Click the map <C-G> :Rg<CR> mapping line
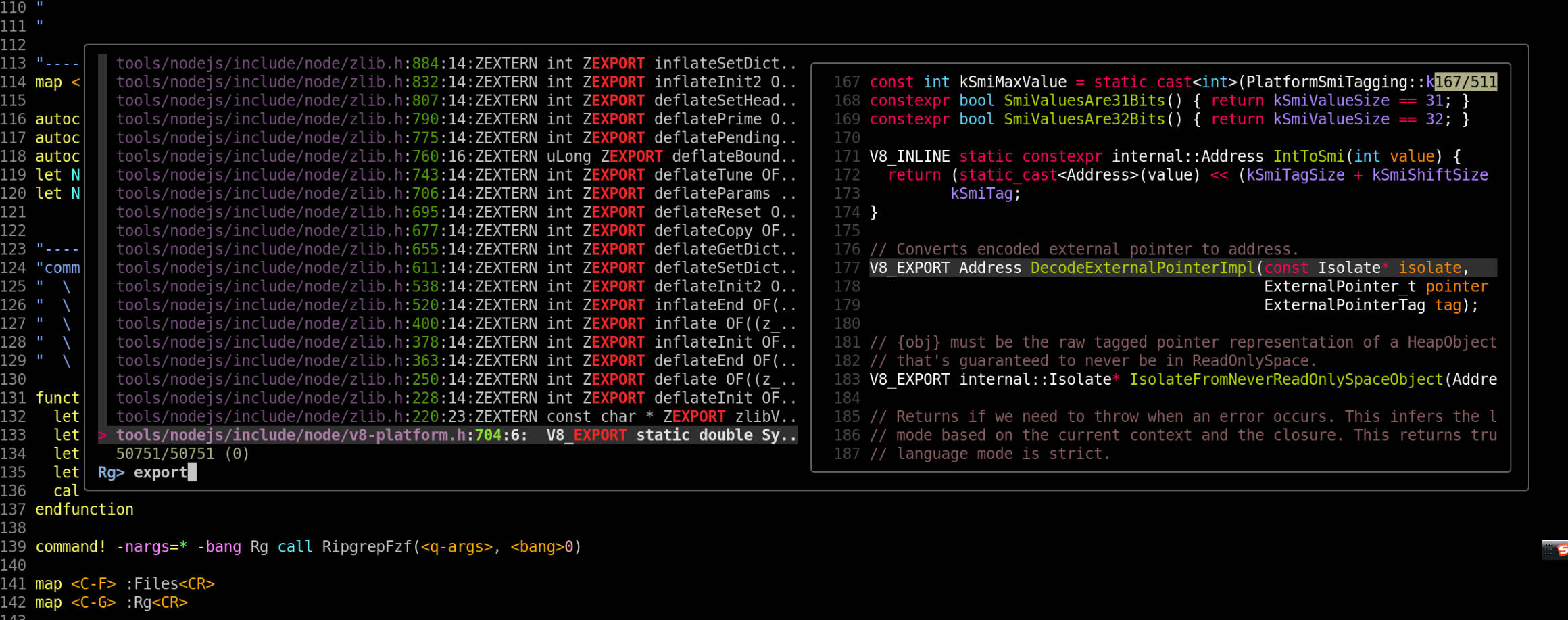1568x620 pixels. (112, 602)
